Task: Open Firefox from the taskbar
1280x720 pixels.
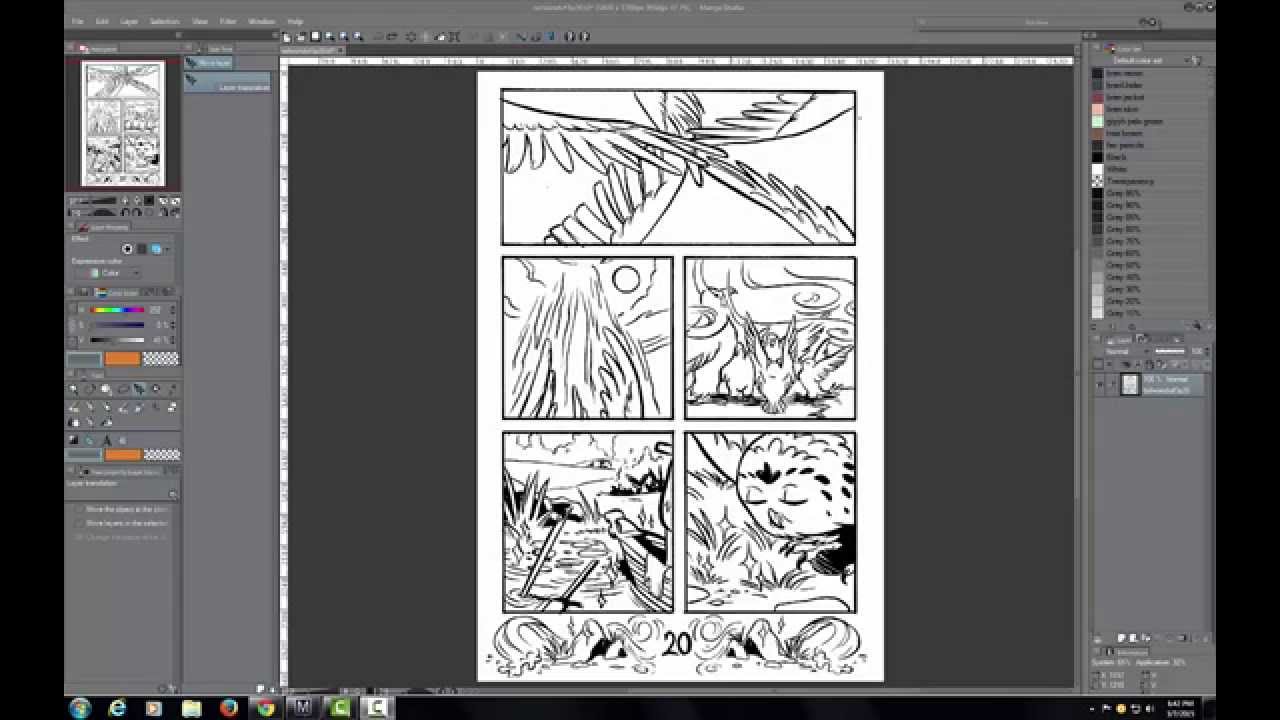Action: 229,708
